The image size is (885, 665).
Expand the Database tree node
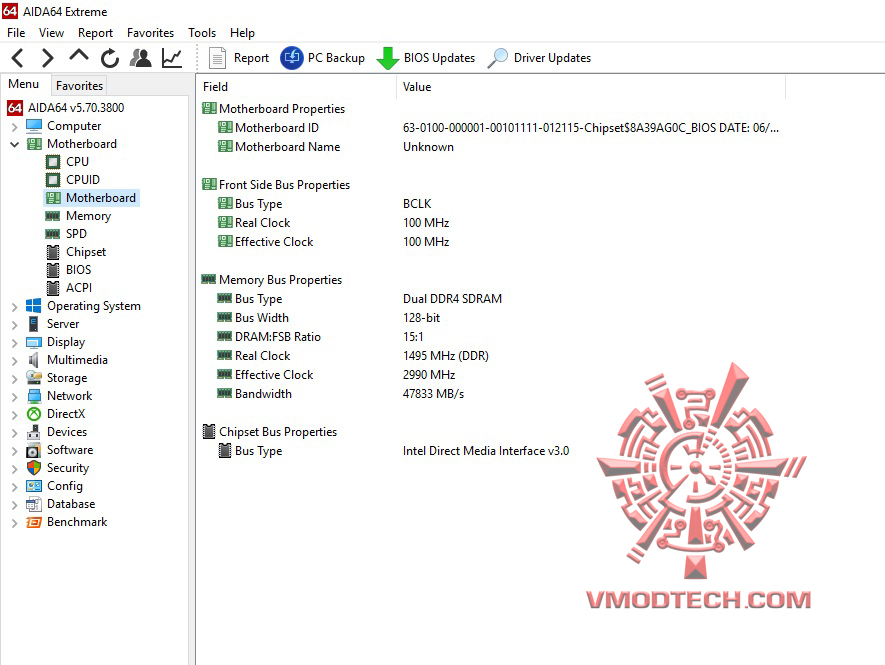[14, 505]
